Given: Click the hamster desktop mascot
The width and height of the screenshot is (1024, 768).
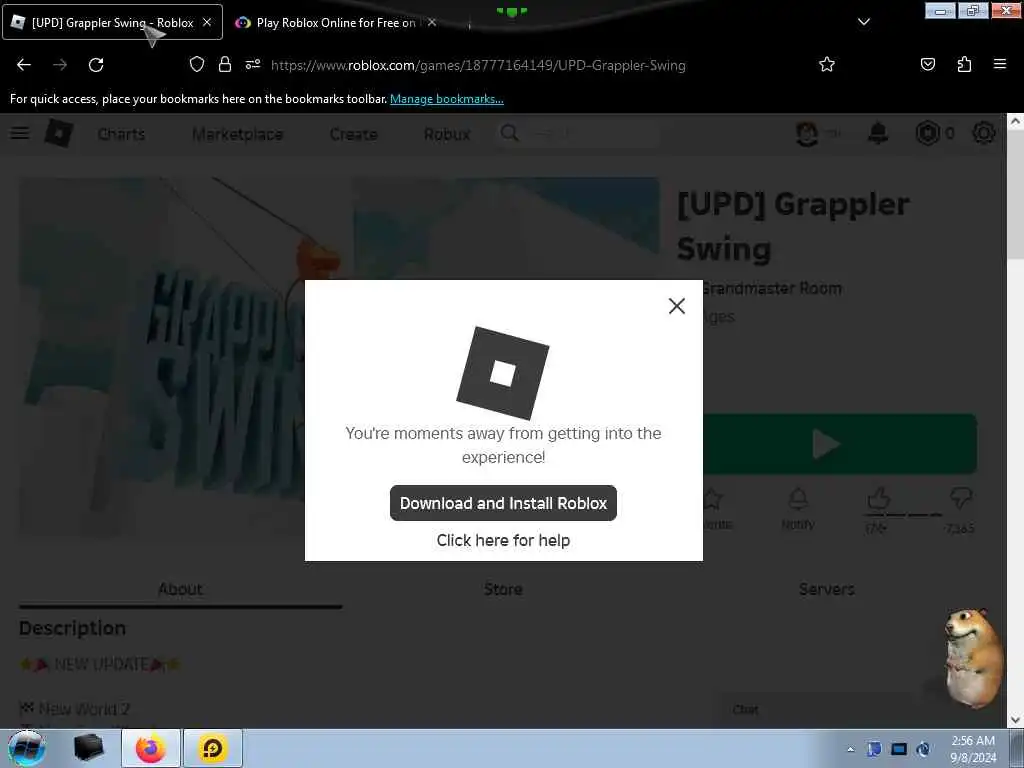Looking at the screenshot, I should (x=972, y=657).
